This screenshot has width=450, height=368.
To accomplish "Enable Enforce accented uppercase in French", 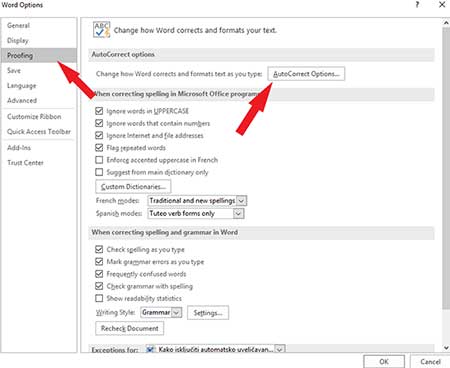I will click(99, 160).
